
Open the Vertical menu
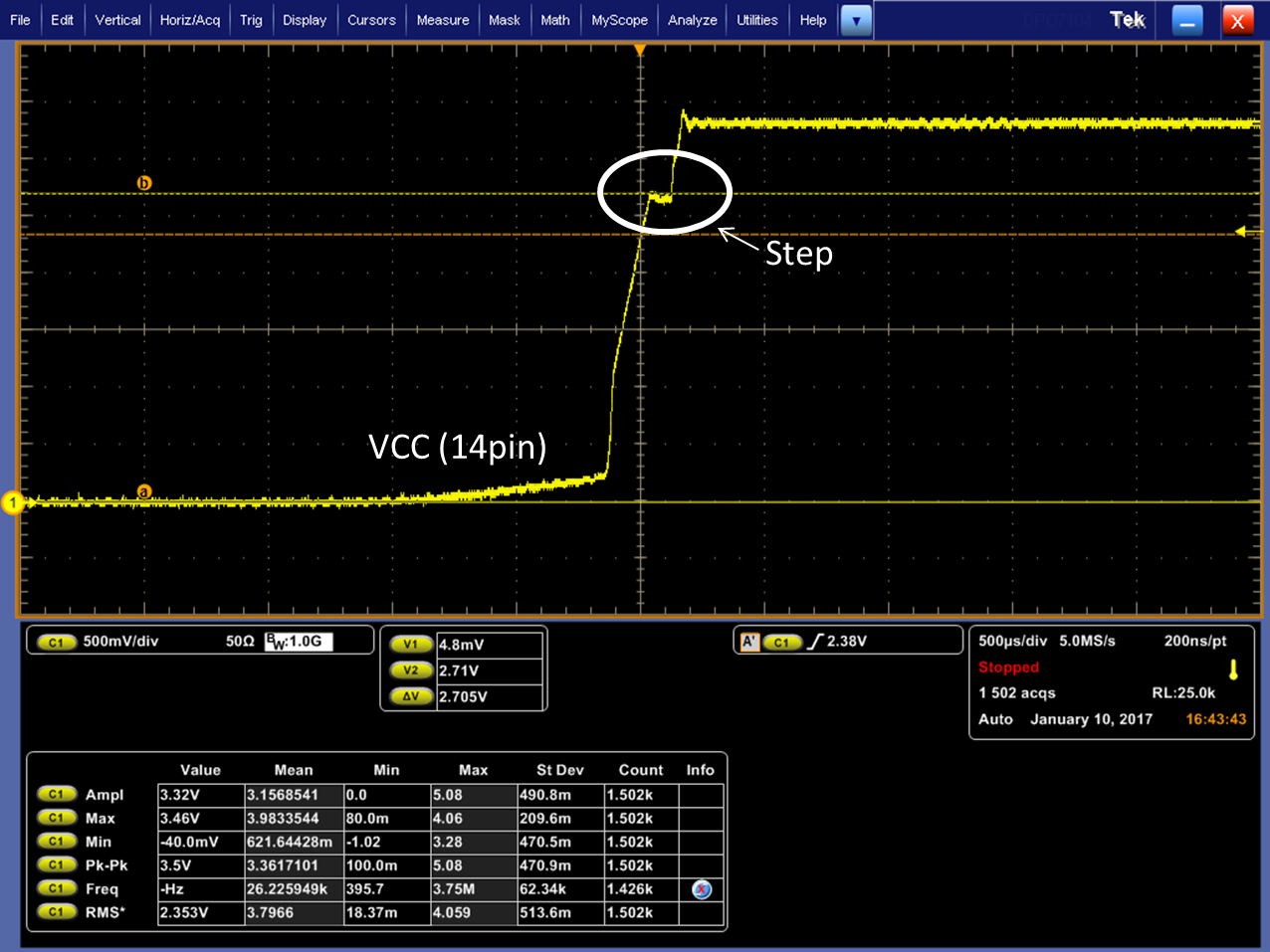pos(117,20)
